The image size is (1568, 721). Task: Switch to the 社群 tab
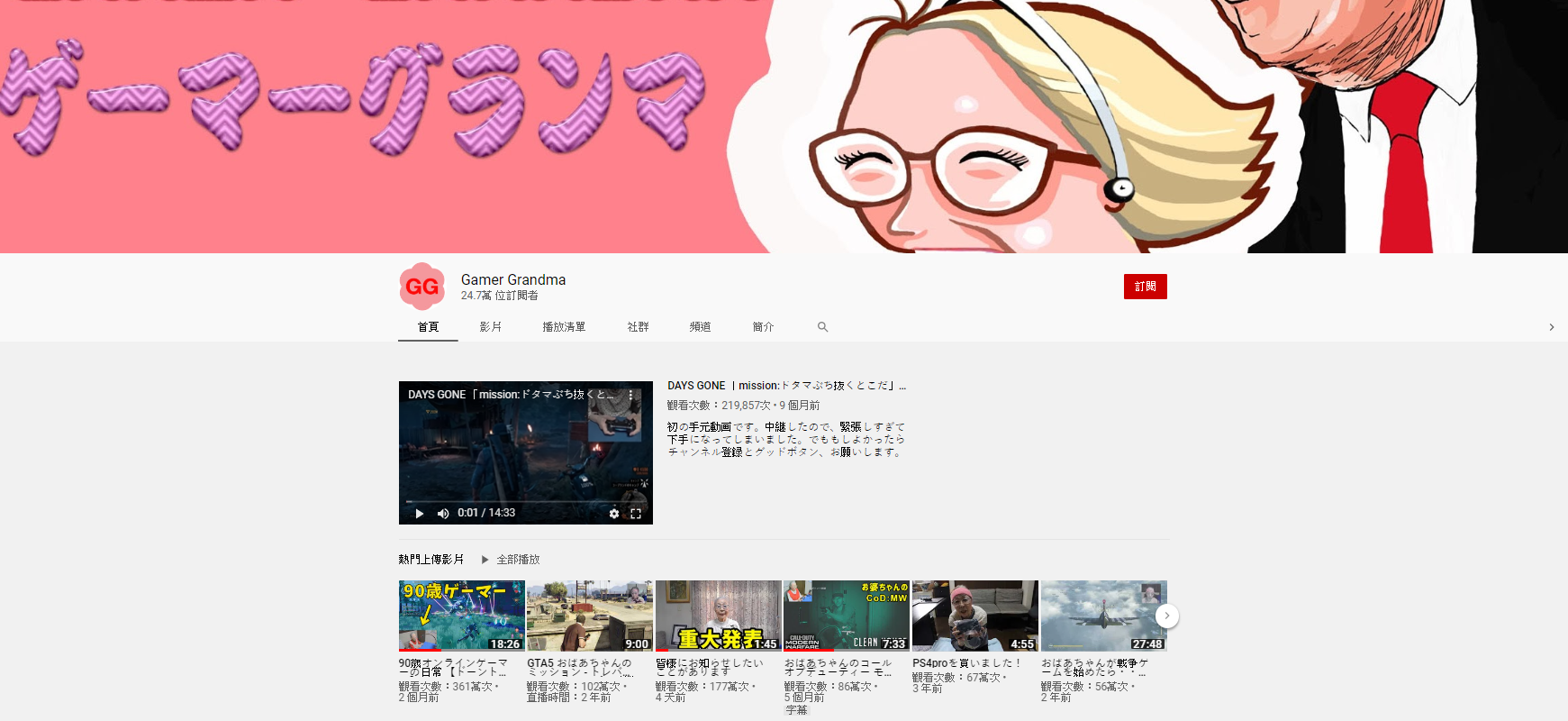point(639,327)
